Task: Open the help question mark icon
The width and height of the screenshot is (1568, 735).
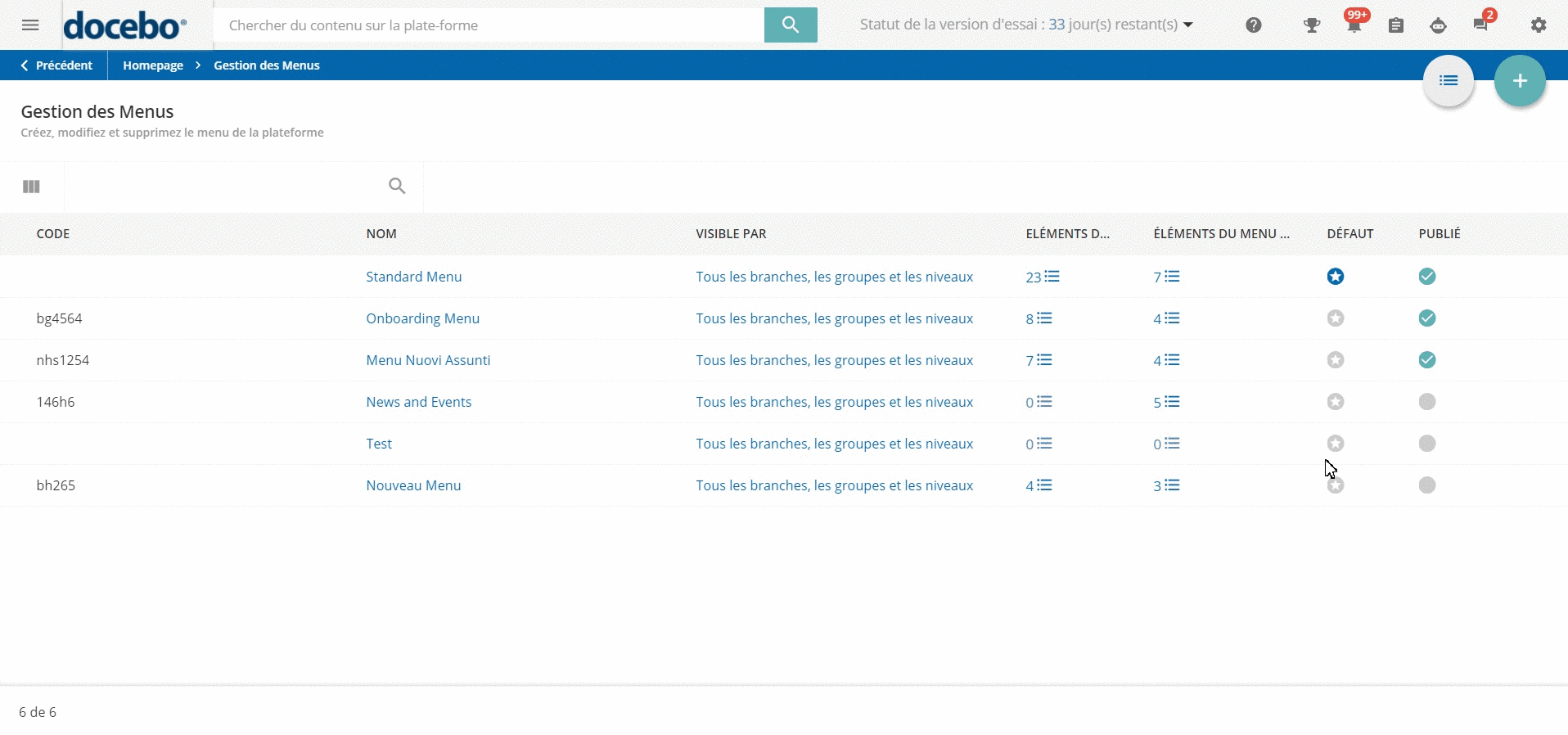Action: [1254, 25]
